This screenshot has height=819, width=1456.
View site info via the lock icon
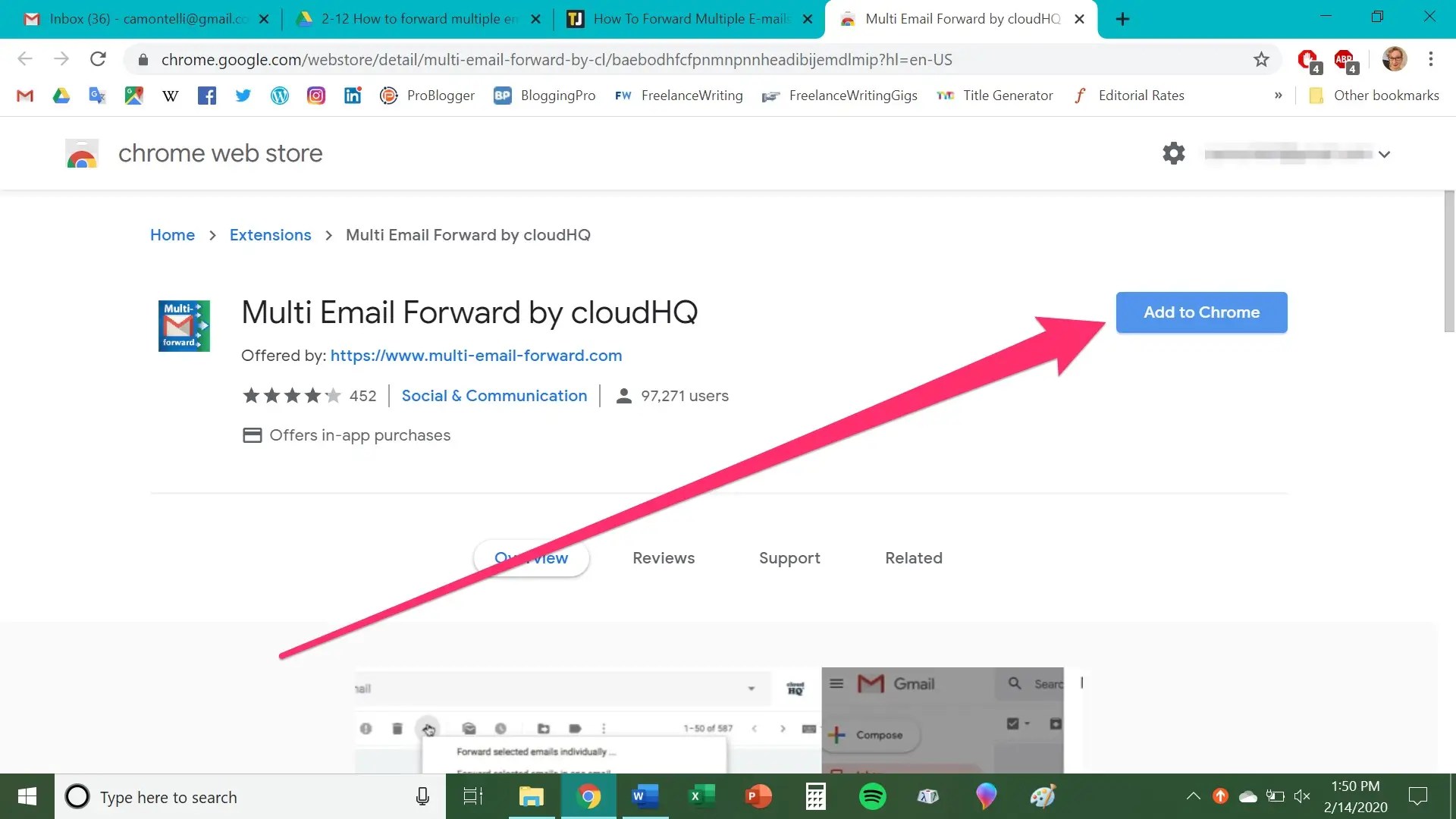click(x=143, y=59)
